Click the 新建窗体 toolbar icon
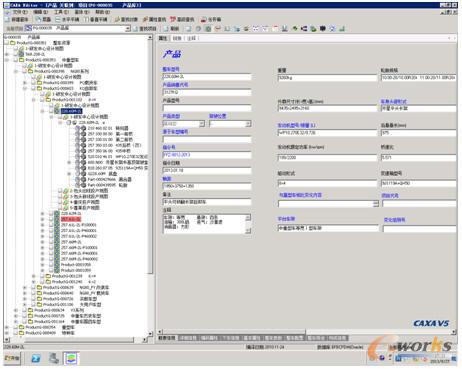This screenshot has height=369, width=462. (8, 20)
